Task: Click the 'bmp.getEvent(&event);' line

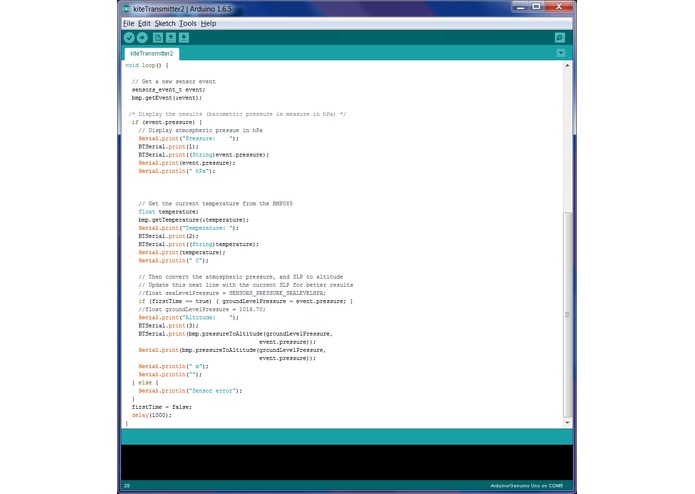Action: tap(167, 98)
